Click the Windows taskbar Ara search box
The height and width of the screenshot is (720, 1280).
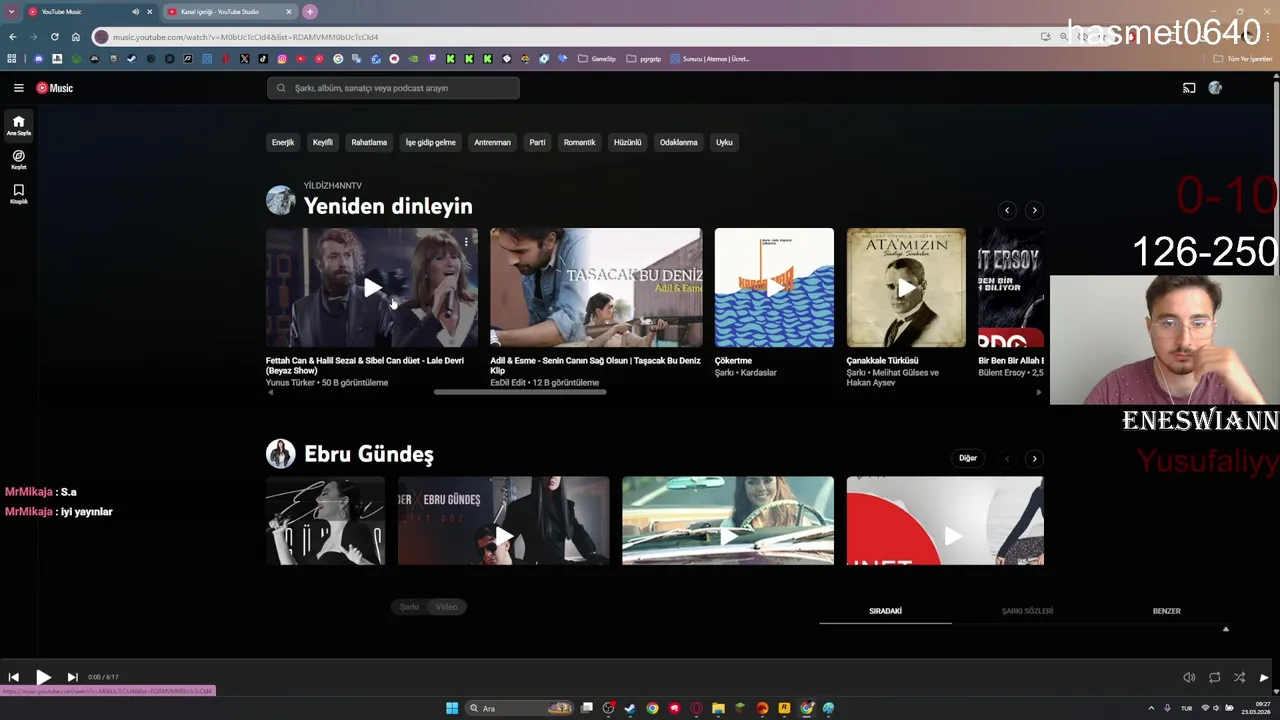click(521, 708)
